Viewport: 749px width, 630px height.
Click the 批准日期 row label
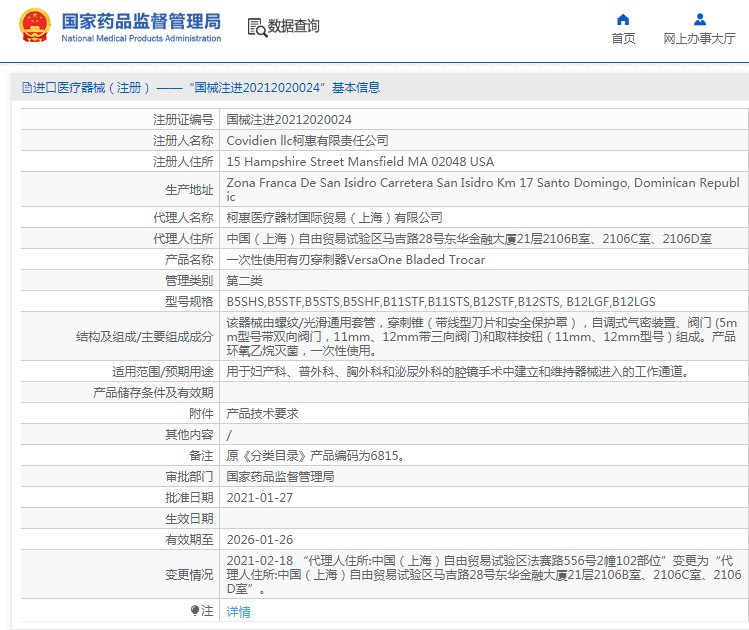tap(189, 498)
